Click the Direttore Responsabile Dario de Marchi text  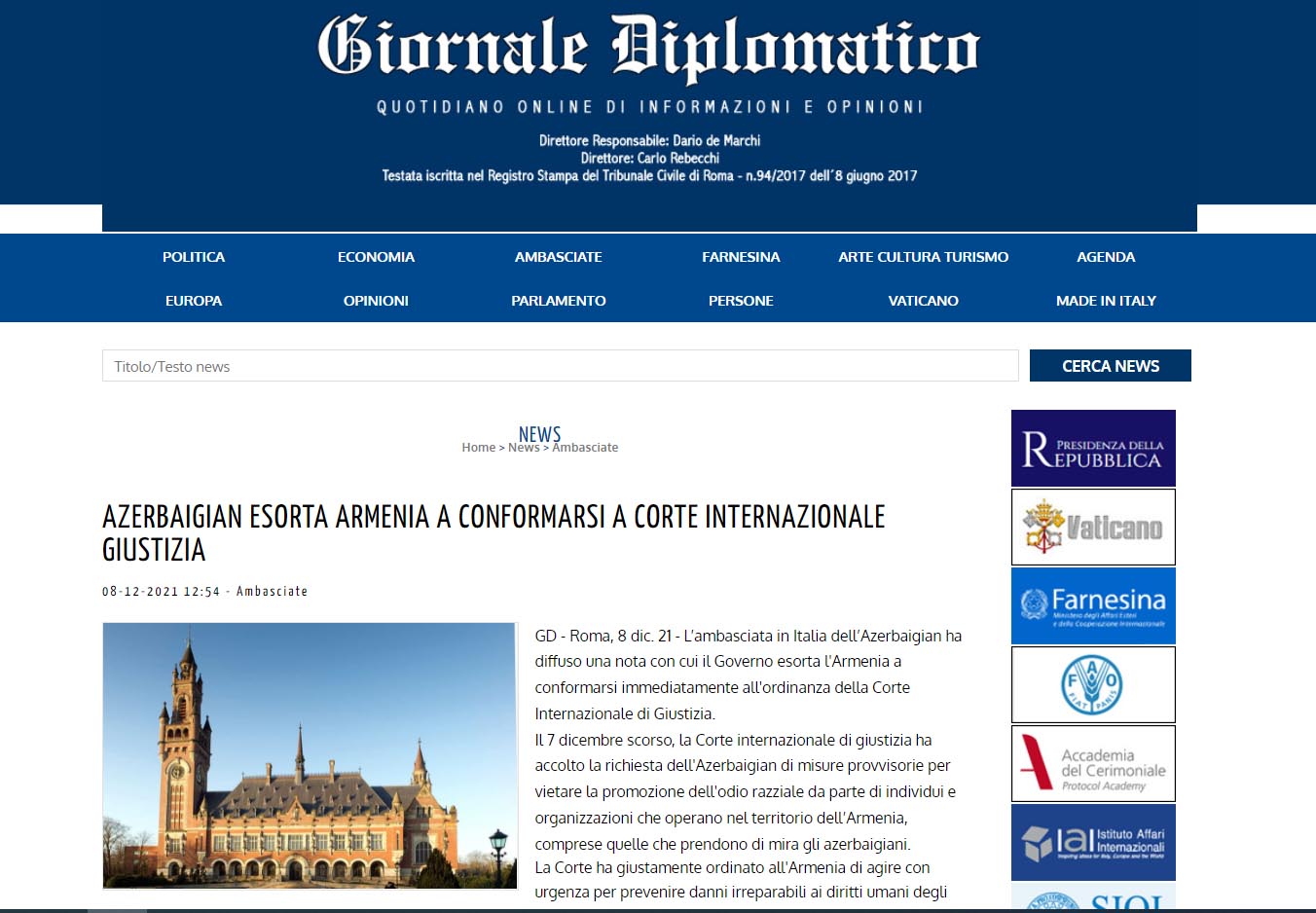click(650, 141)
